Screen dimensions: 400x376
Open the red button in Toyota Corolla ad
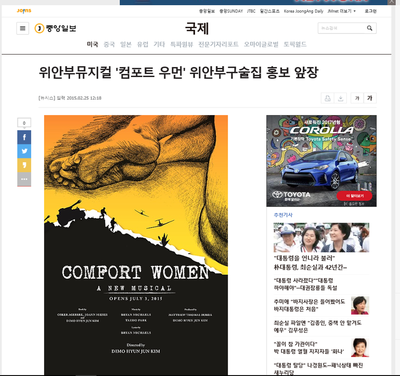(x=354, y=196)
